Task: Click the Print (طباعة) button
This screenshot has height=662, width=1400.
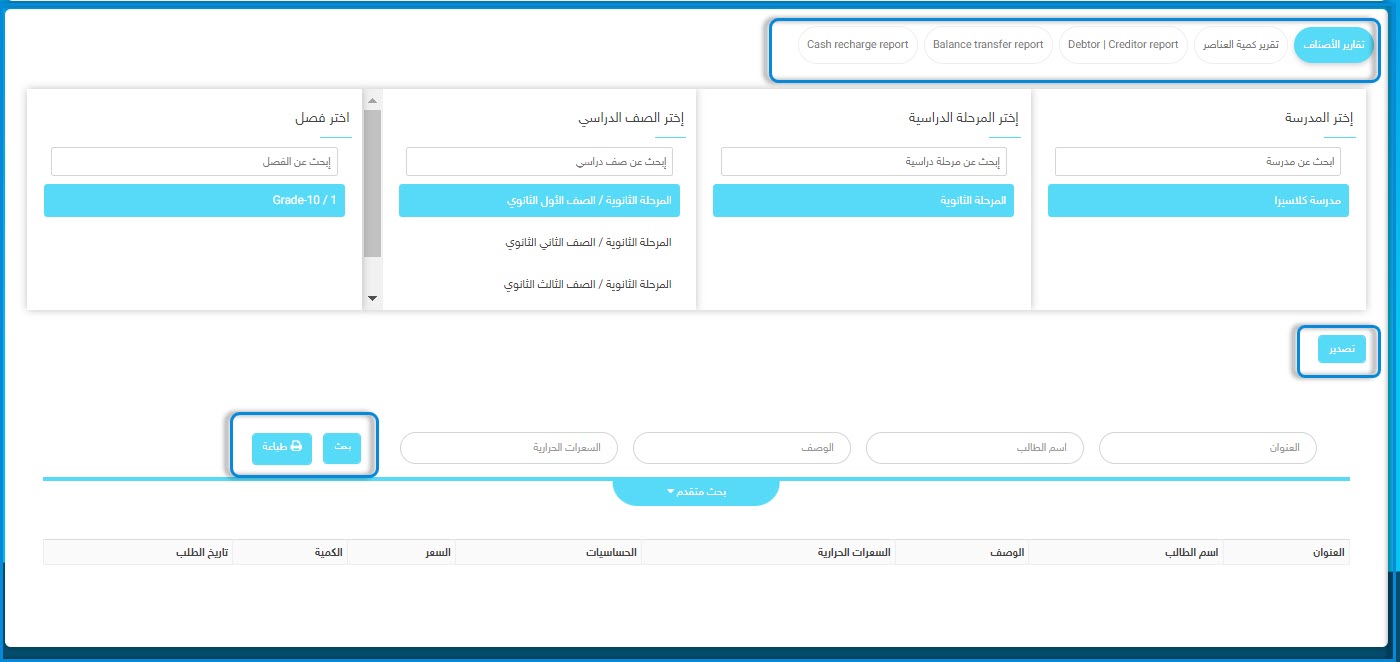Action: tap(282, 448)
